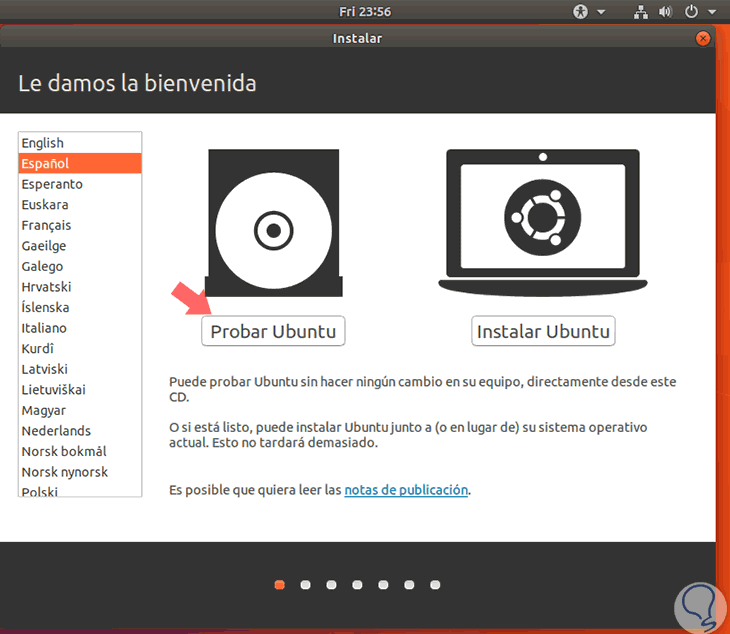Select Euskara in the language list
The height and width of the screenshot is (634, 730).
tap(80, 204)
